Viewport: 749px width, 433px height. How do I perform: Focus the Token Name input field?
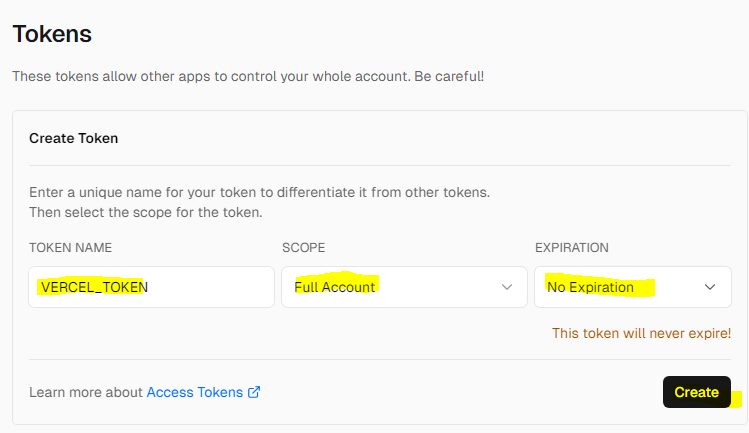pyautogui.click(x=151, y=287)
